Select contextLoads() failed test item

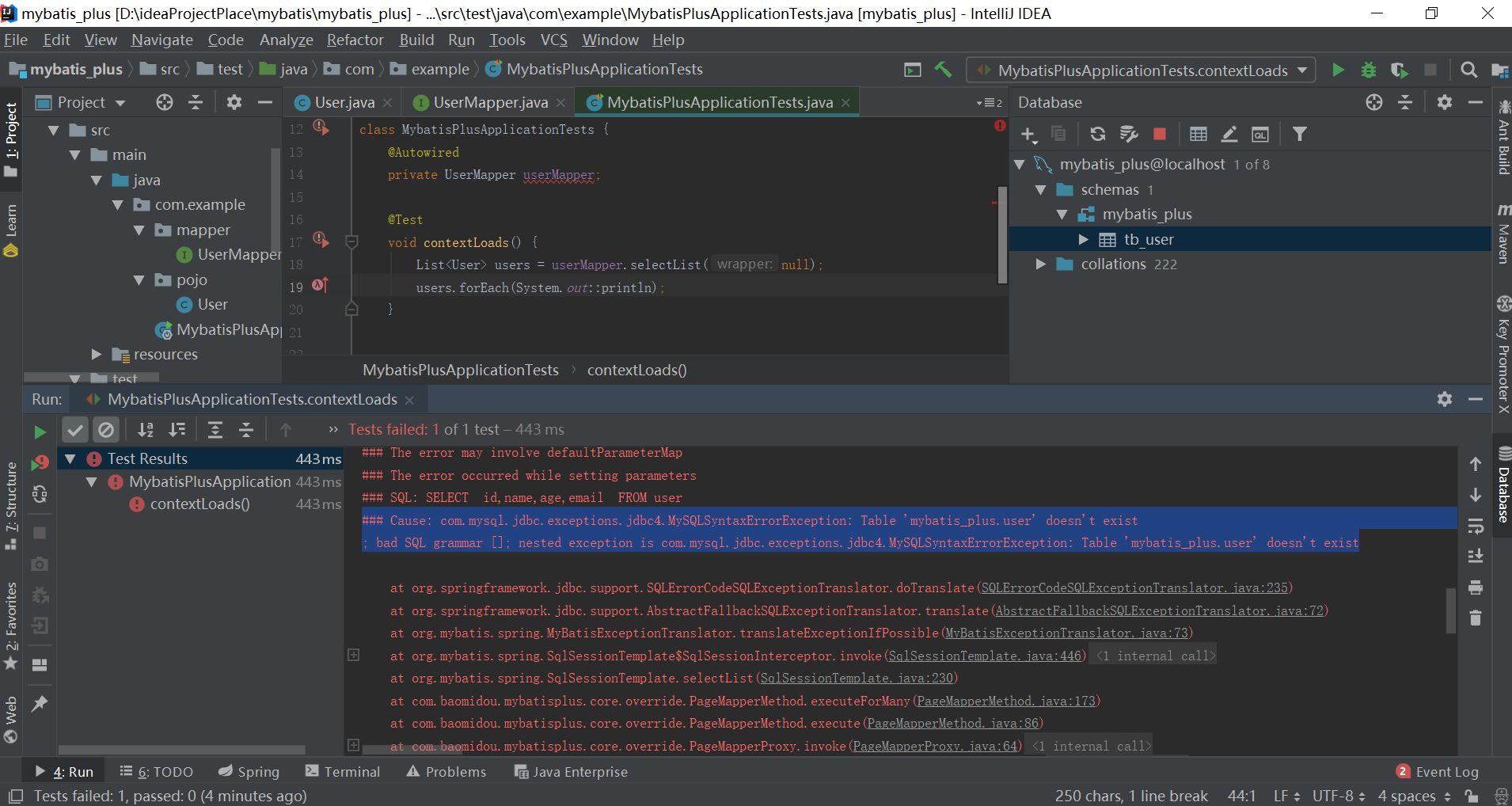[x=200, y=504]
